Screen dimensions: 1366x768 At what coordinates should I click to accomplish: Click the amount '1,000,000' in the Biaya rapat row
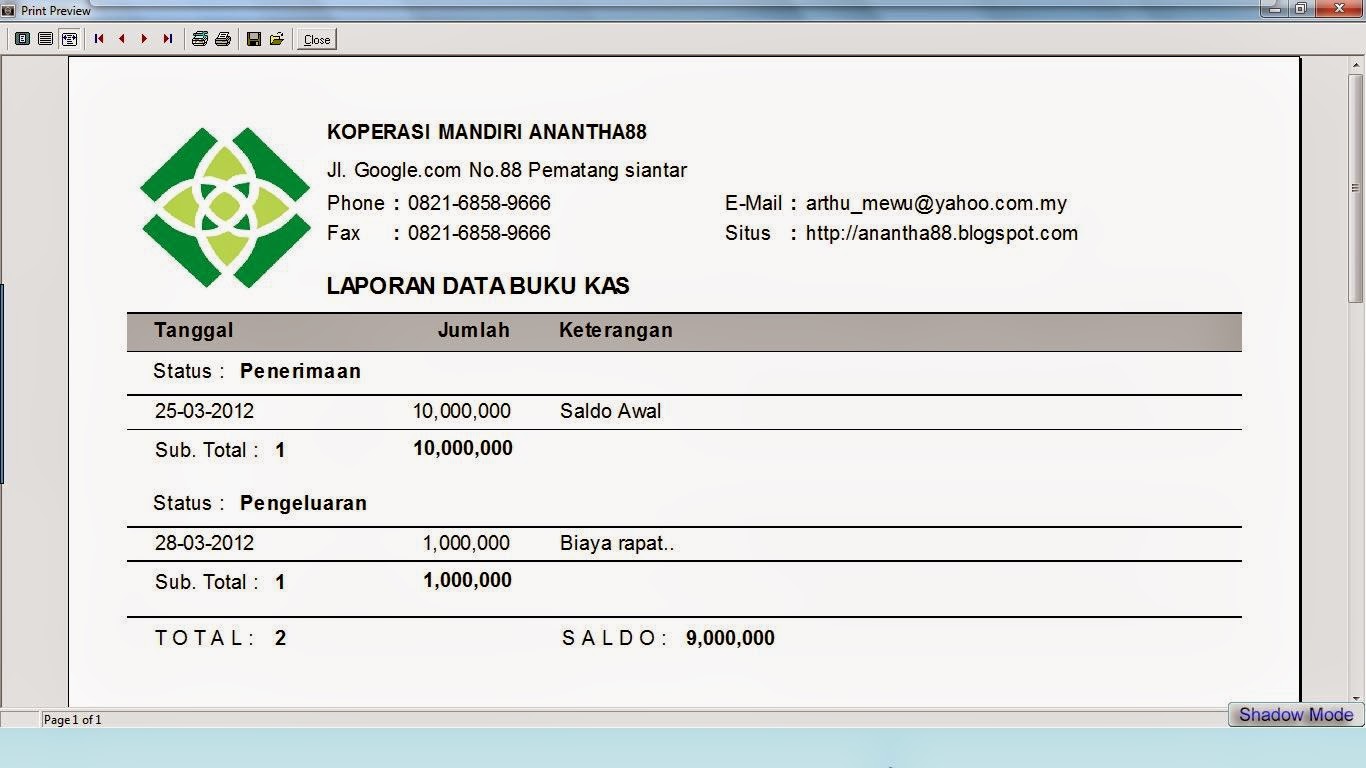[466, 543]
